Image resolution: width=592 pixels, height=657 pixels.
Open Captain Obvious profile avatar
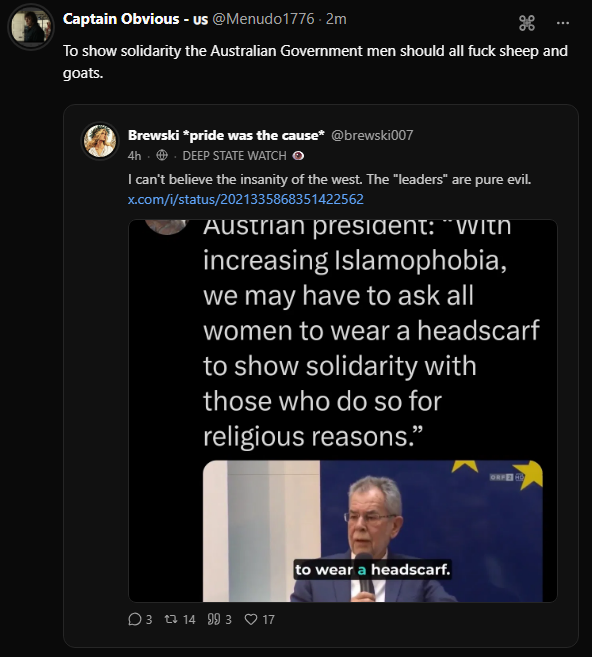tap(31, 26)
